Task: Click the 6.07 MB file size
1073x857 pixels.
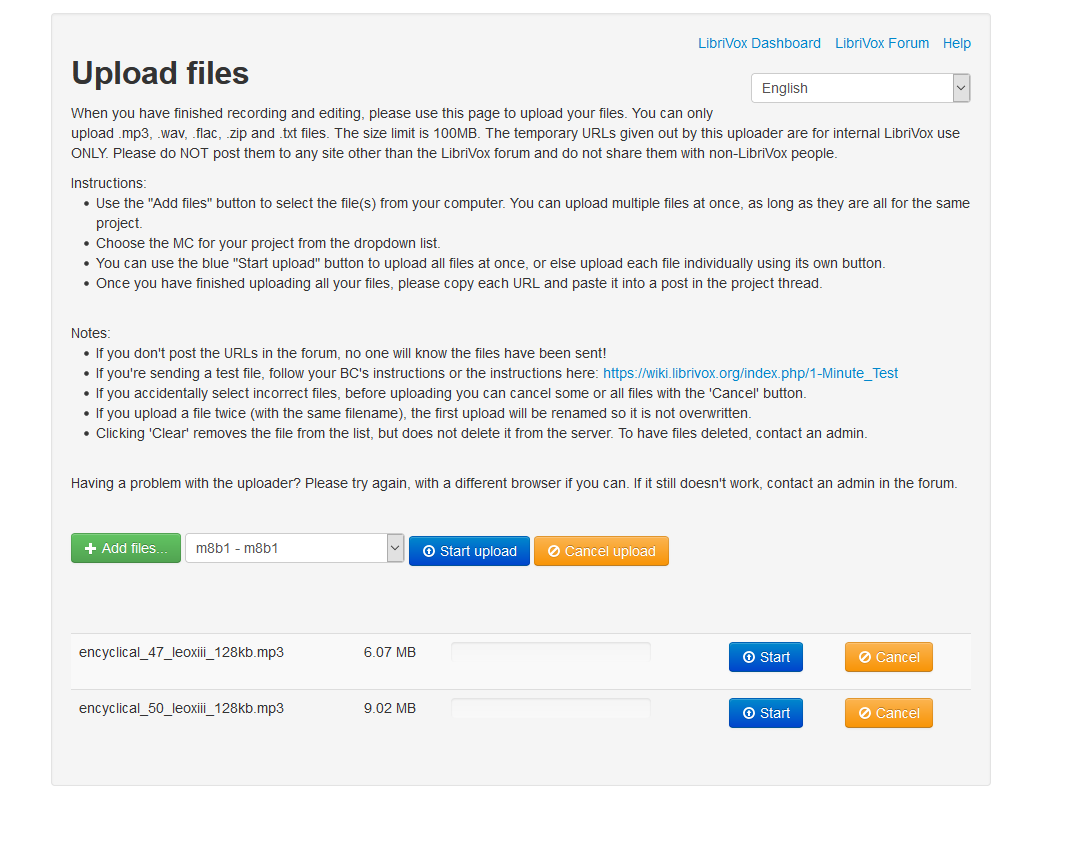Action: 390,652
